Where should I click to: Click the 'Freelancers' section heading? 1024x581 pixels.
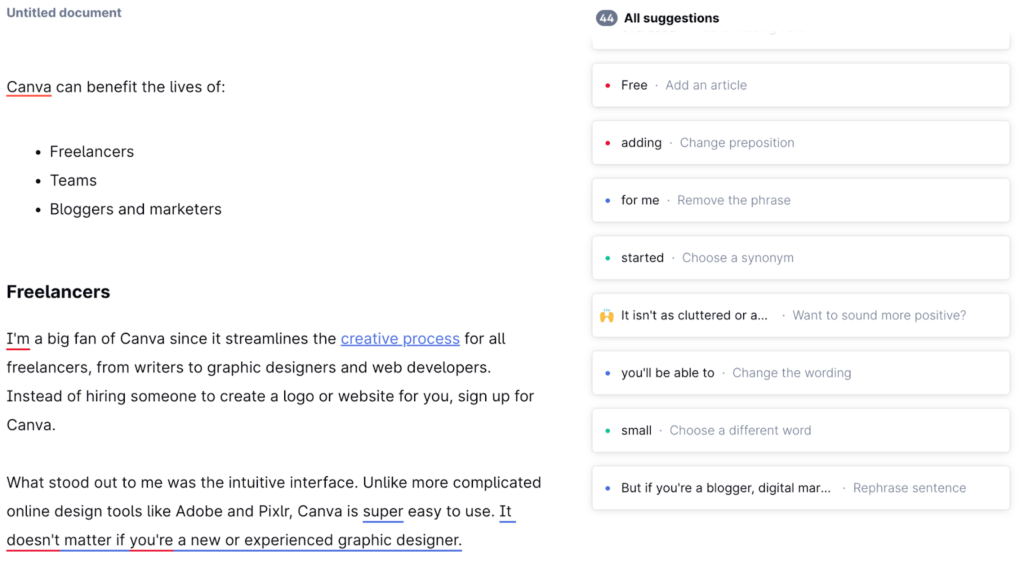pos(58,292)
